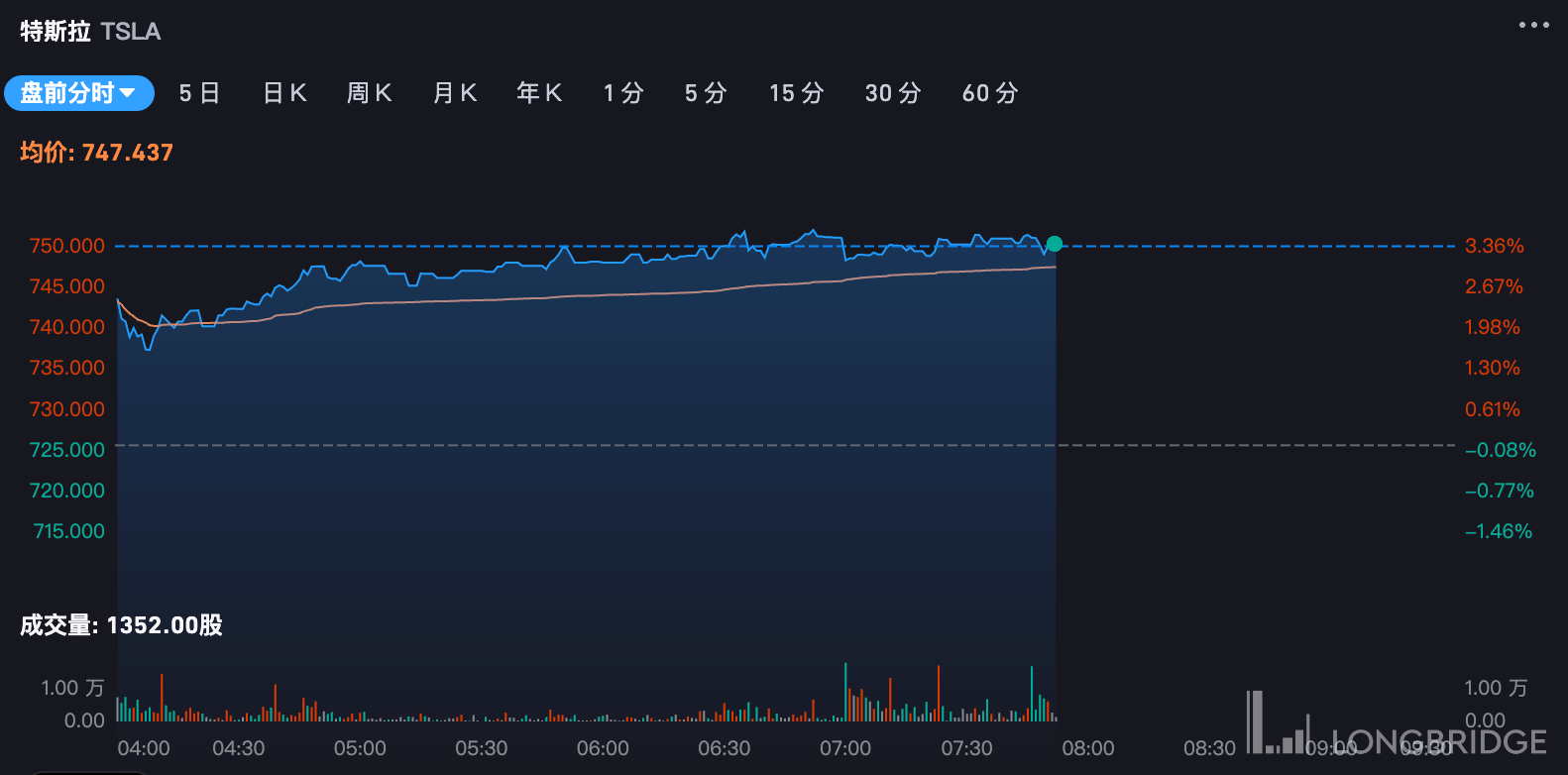Open the 年K chart tab

pos(539,93)
